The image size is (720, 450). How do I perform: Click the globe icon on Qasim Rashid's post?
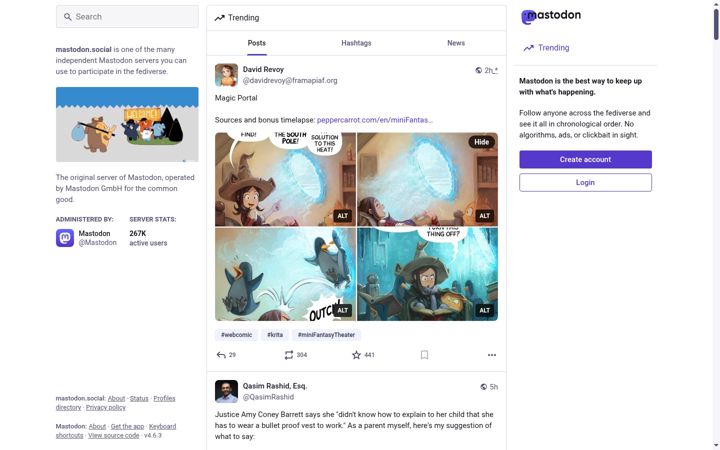click(484, 387)
